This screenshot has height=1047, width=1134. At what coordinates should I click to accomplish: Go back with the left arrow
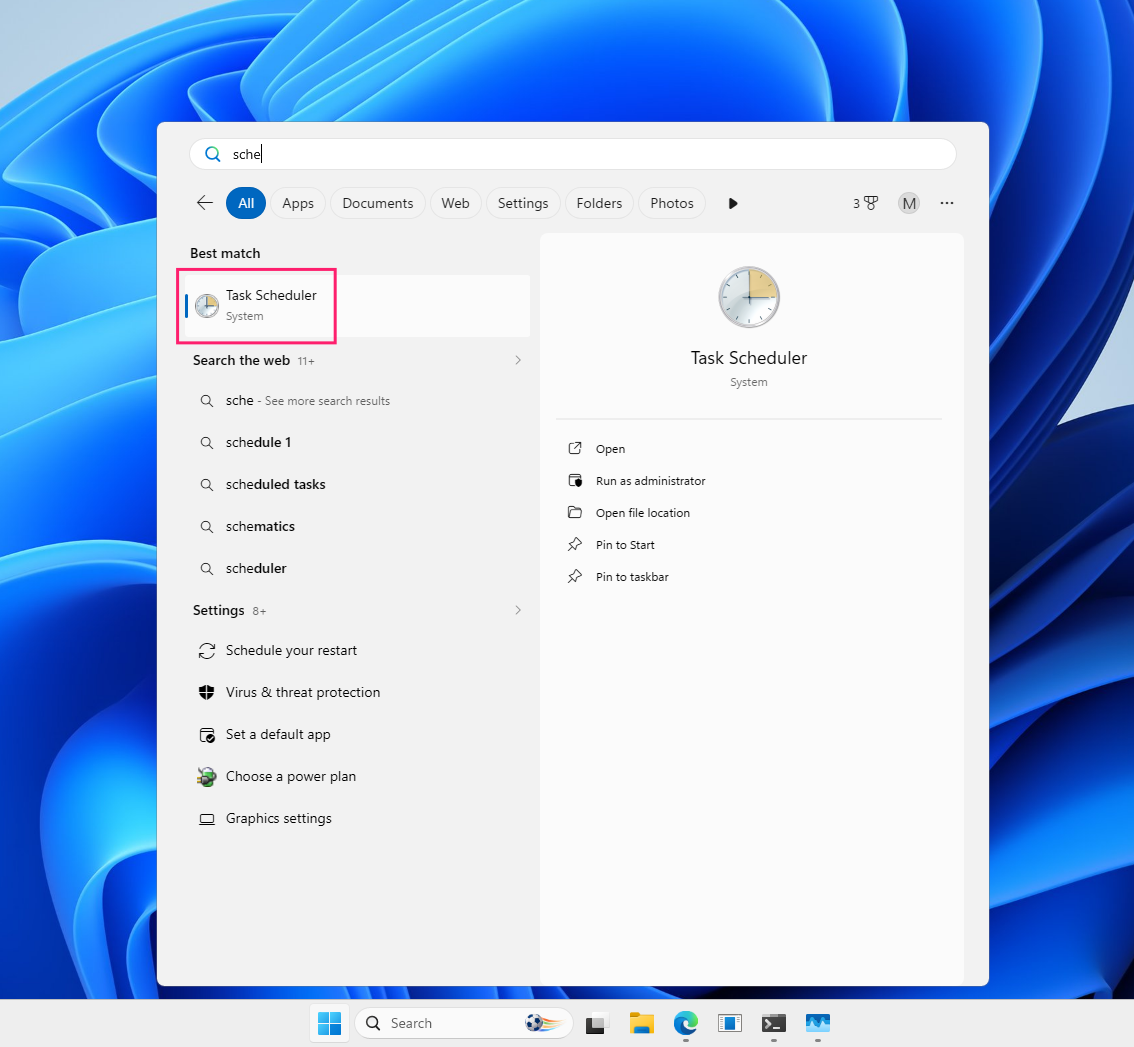(205, 203)
